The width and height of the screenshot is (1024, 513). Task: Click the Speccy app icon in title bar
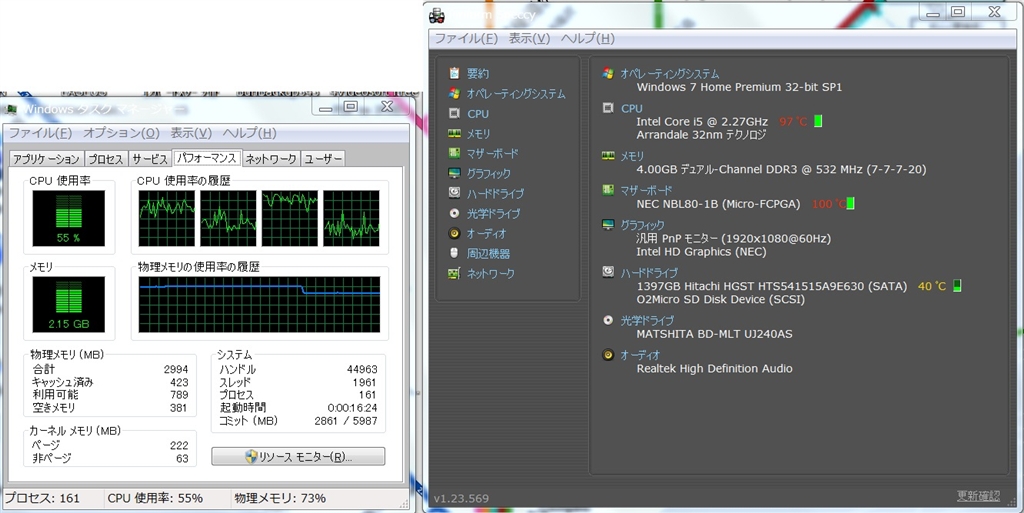click(x=437, y=14)
